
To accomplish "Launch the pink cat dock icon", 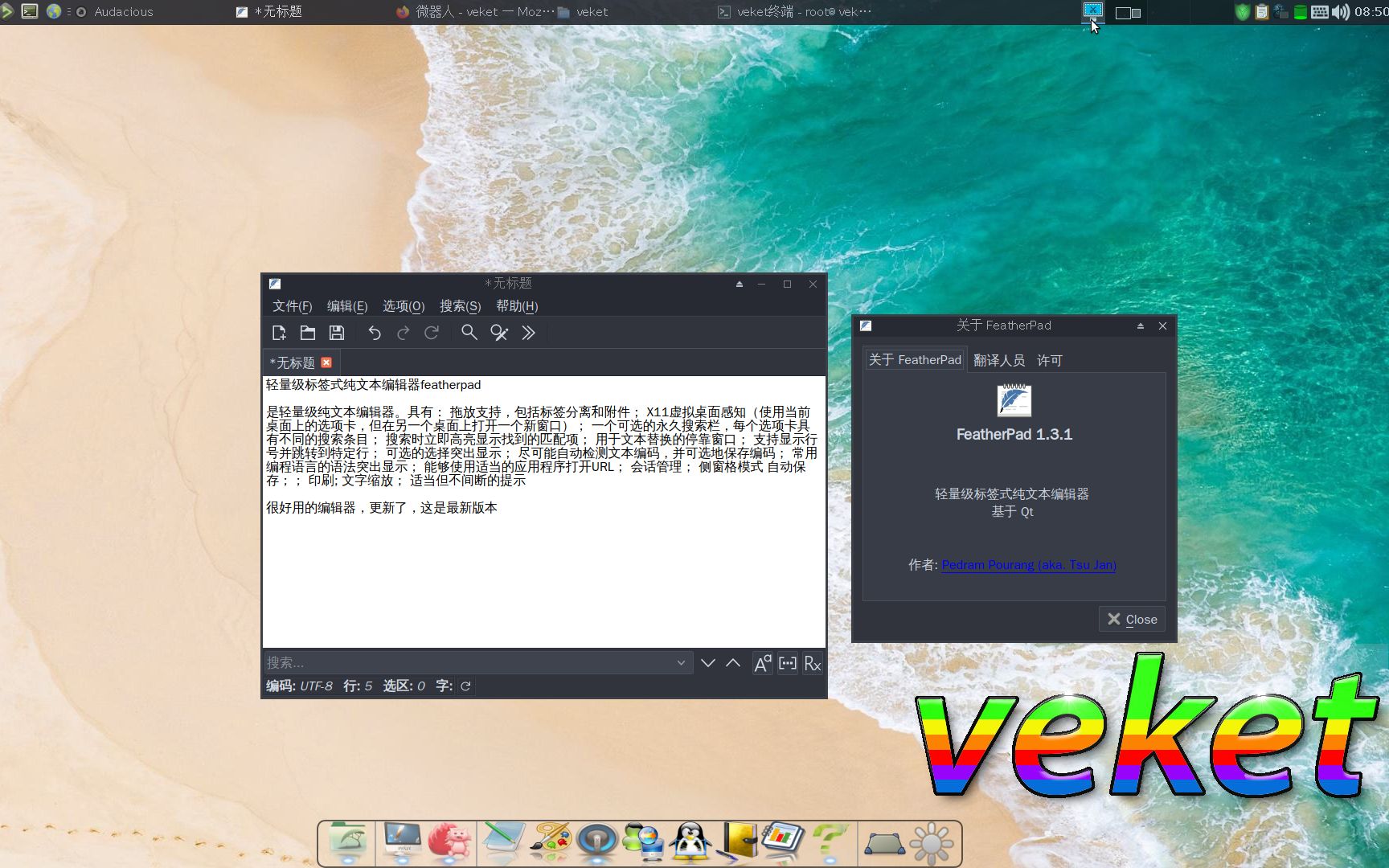I will (x=450, y=841).
